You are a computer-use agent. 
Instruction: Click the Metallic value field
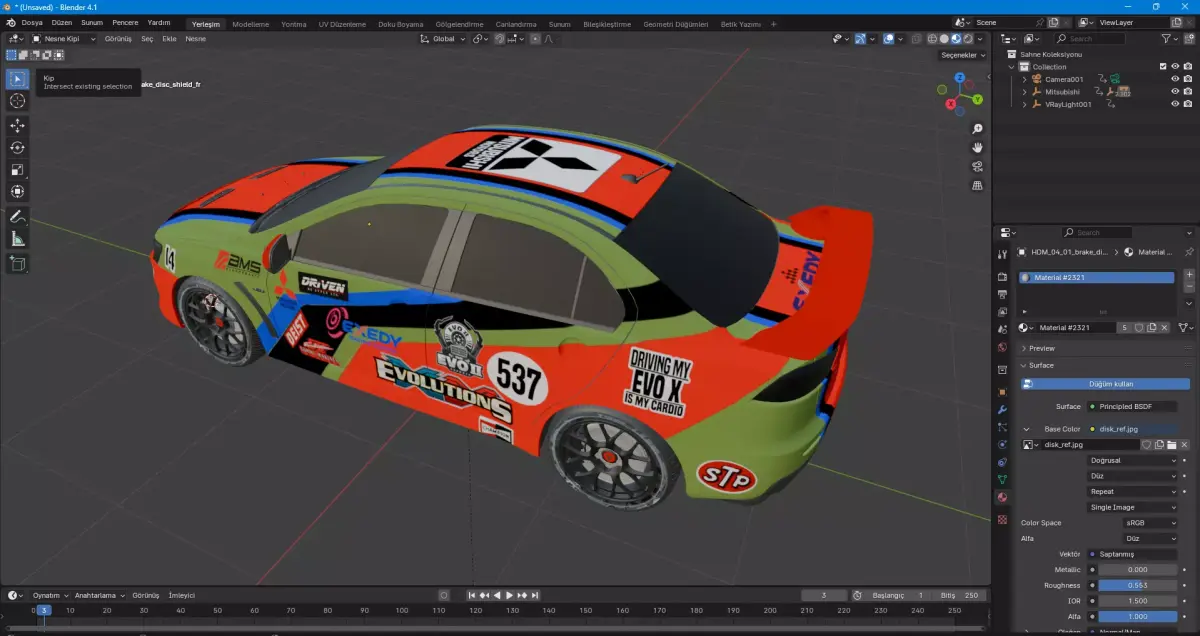(x=1137, y=569)
